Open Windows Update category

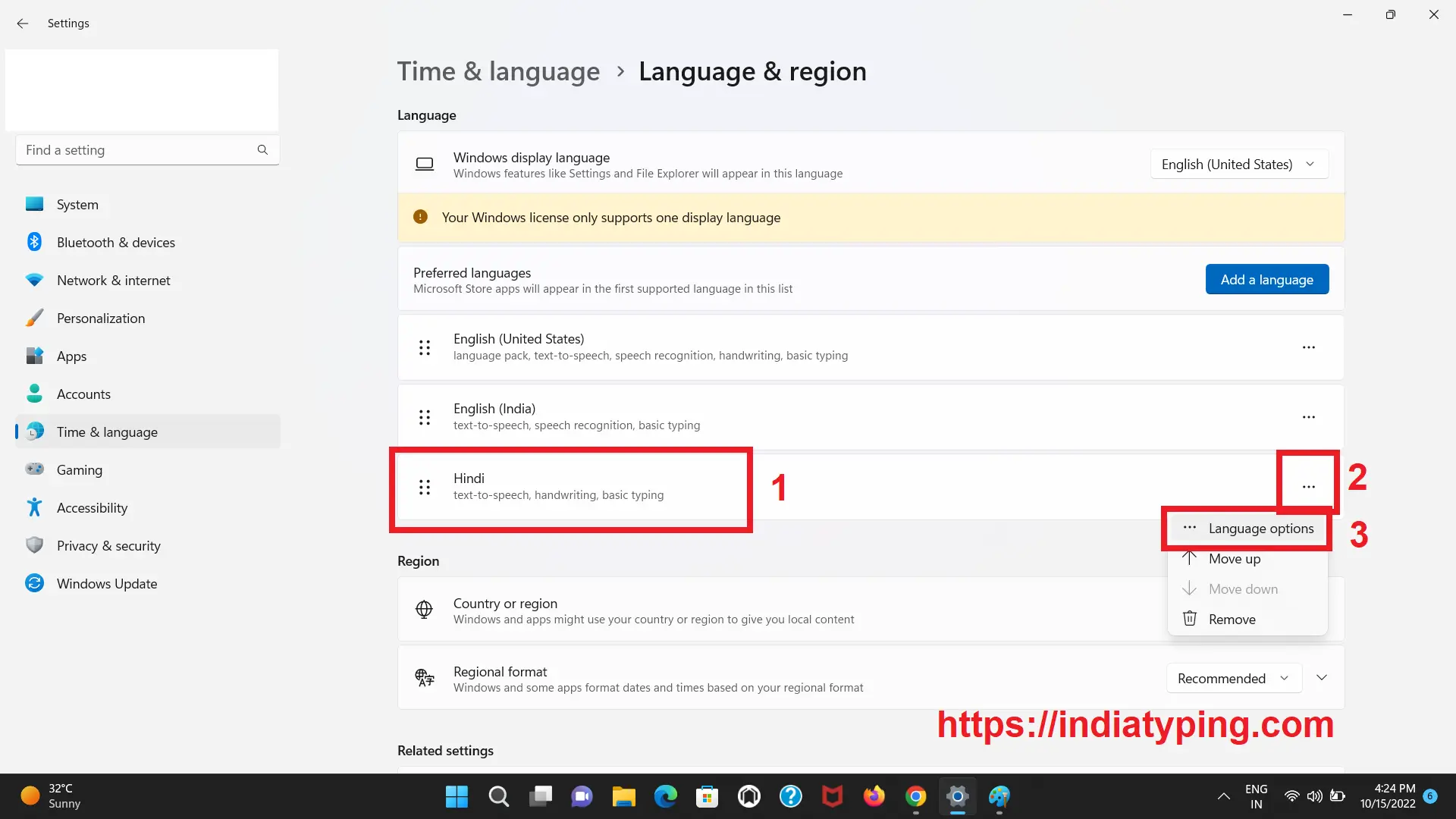tap(148, 584)
